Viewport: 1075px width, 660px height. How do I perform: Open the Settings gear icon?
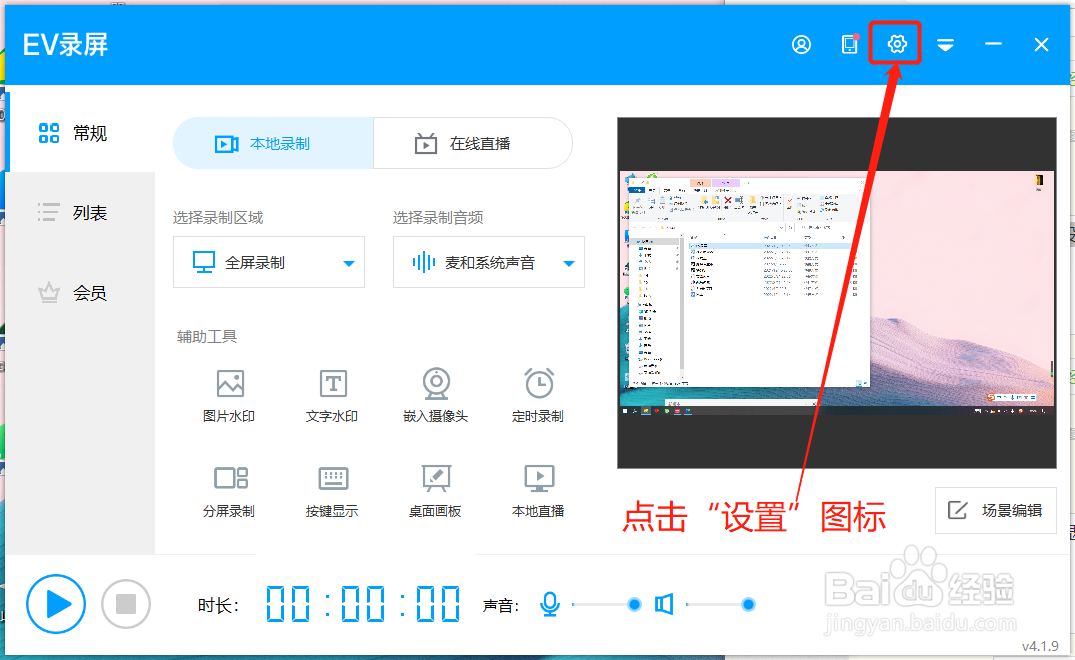[x=897, y=45]
